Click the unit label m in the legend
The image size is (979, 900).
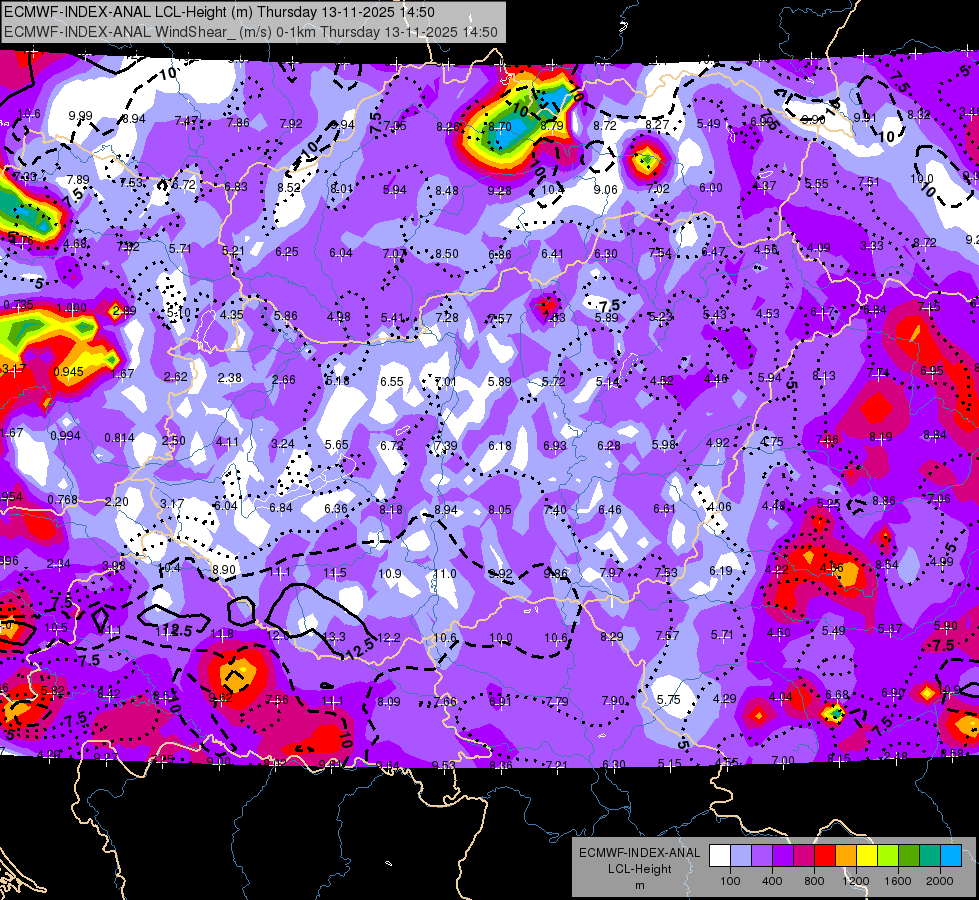click(x=639, y=886)
